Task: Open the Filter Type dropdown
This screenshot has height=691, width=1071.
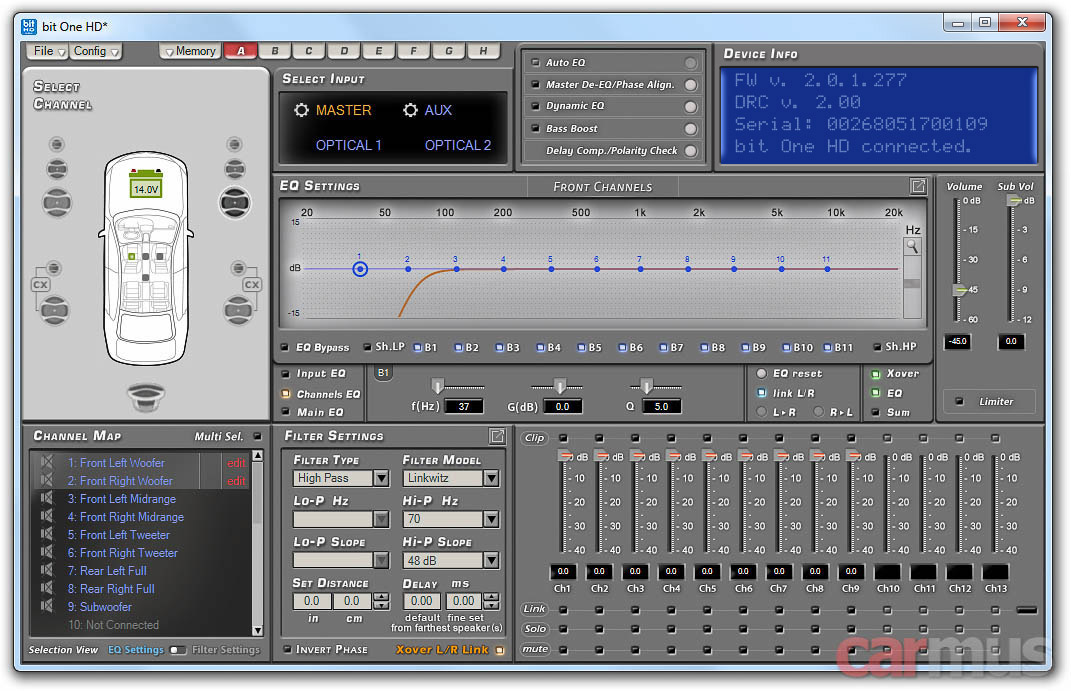Action: coord(381,478)
